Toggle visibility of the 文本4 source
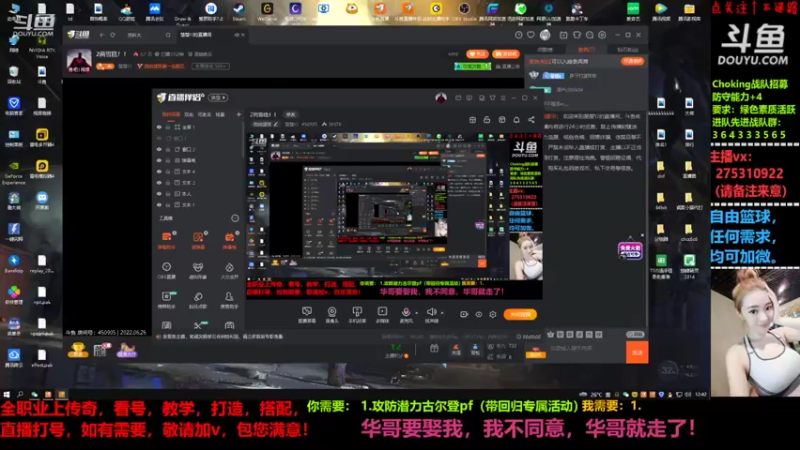The width and height of the screenshot is (800, 450). pyautogui.click(x=159, y=171)
